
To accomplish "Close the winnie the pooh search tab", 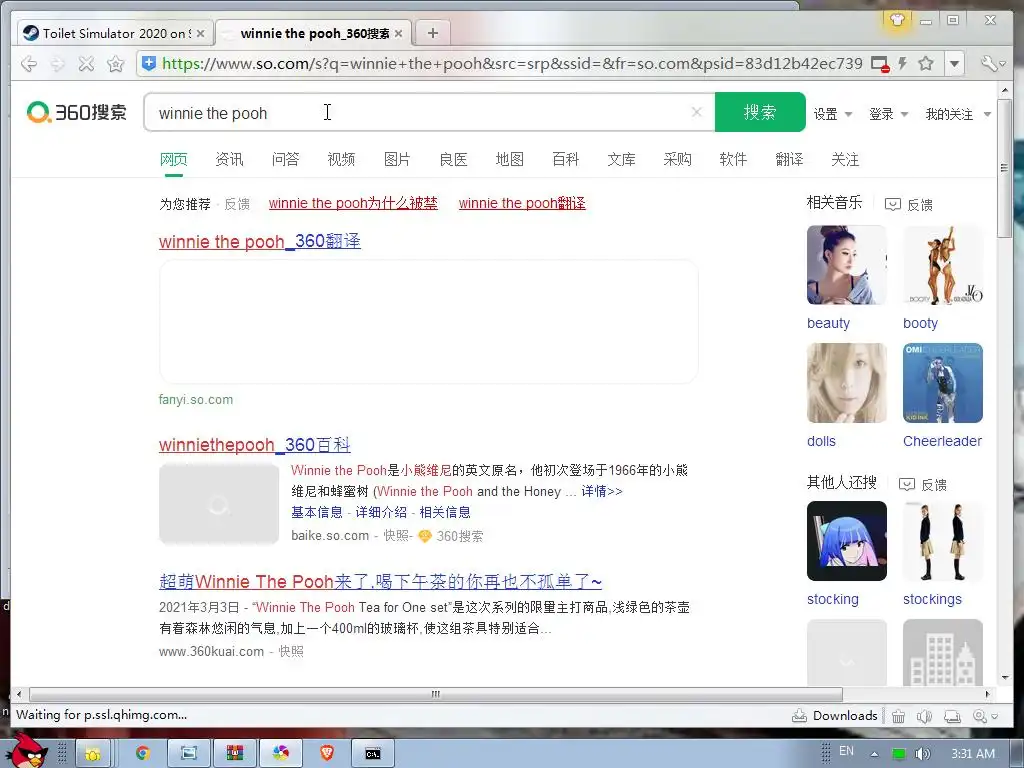I will pos(398,33).
